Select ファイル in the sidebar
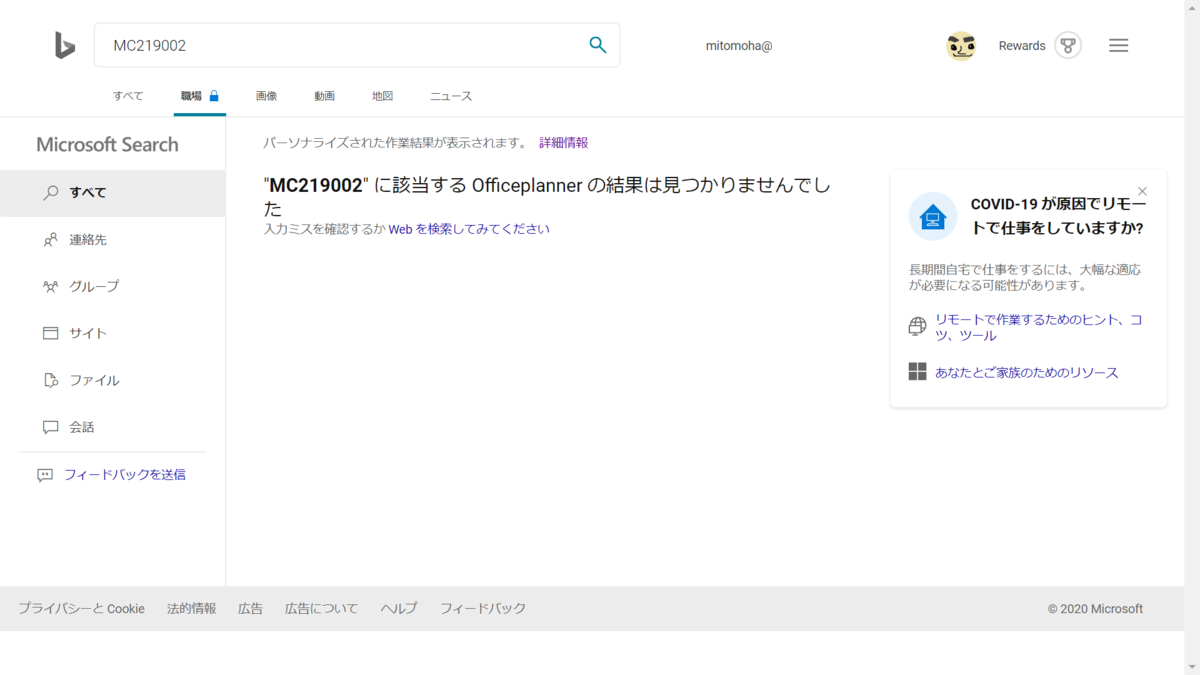This screenshot has width=1200, height=675. (x=112, y=380)
